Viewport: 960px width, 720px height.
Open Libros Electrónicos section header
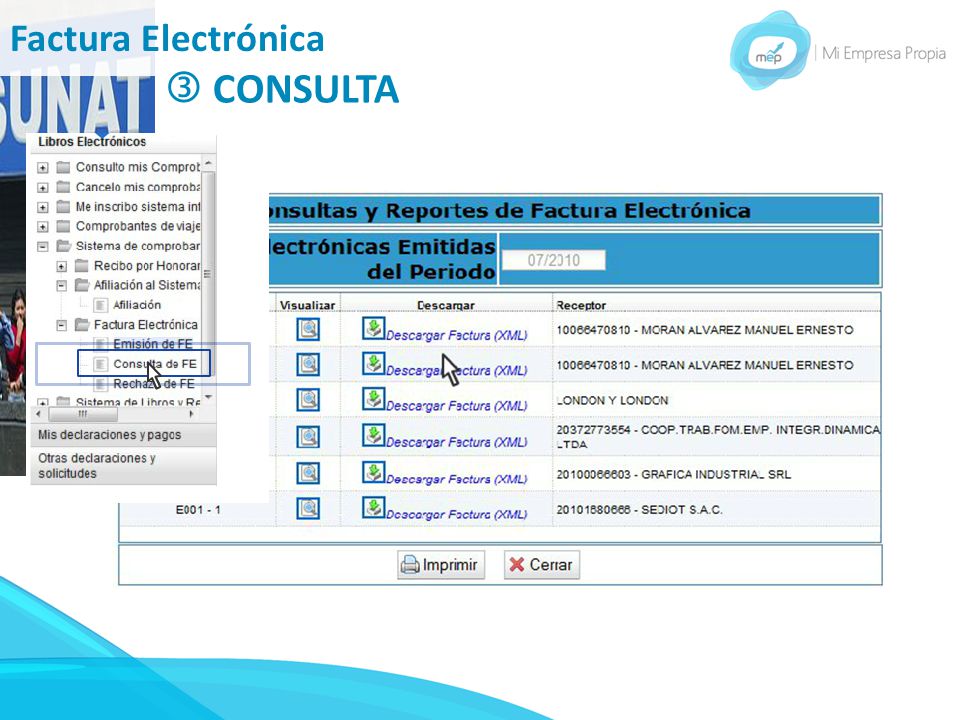coord(124,142)
